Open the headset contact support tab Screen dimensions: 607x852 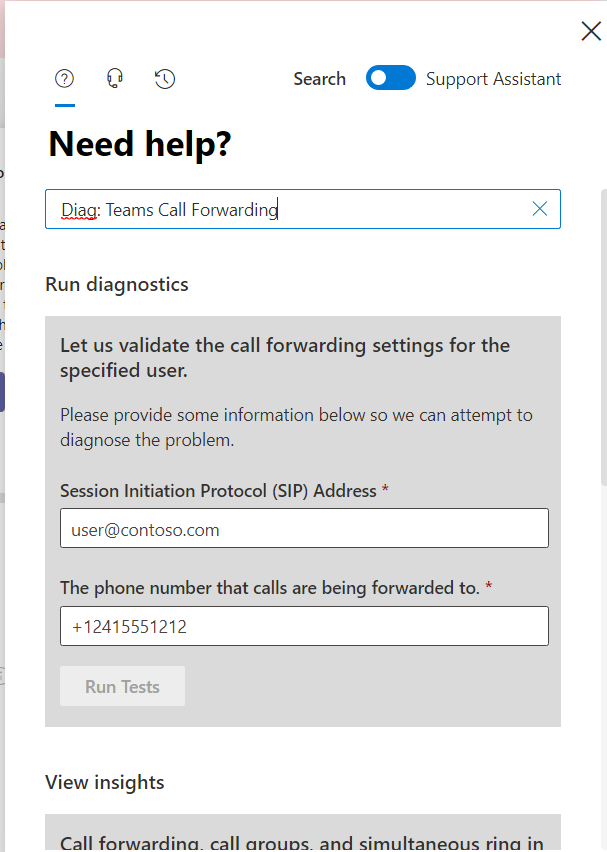pyautogui.click(x=115, y=79)
